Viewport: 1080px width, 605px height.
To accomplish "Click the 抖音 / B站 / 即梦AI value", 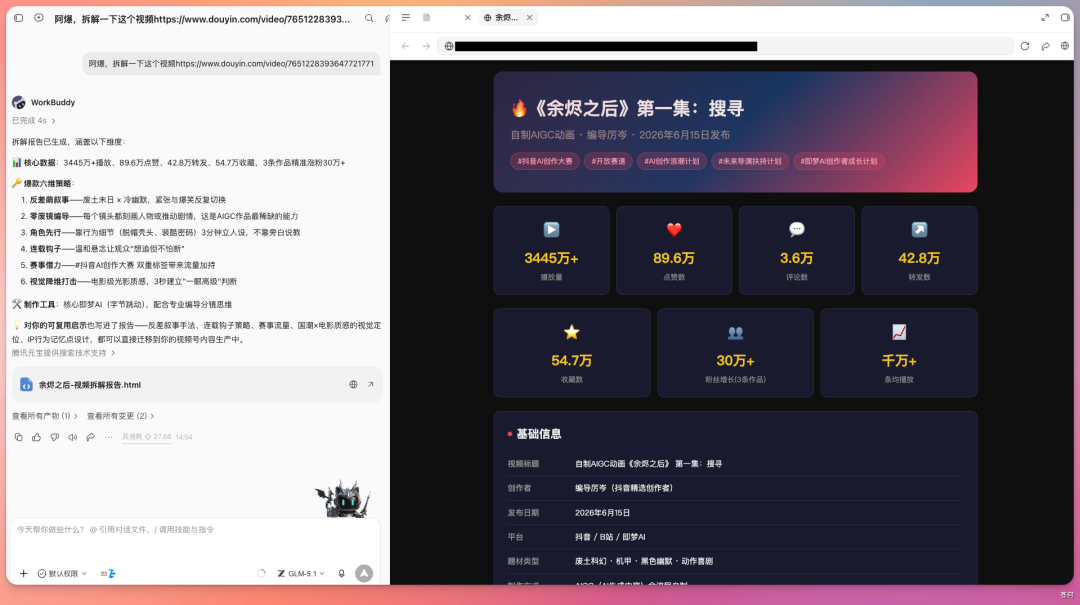I will 610,537.
